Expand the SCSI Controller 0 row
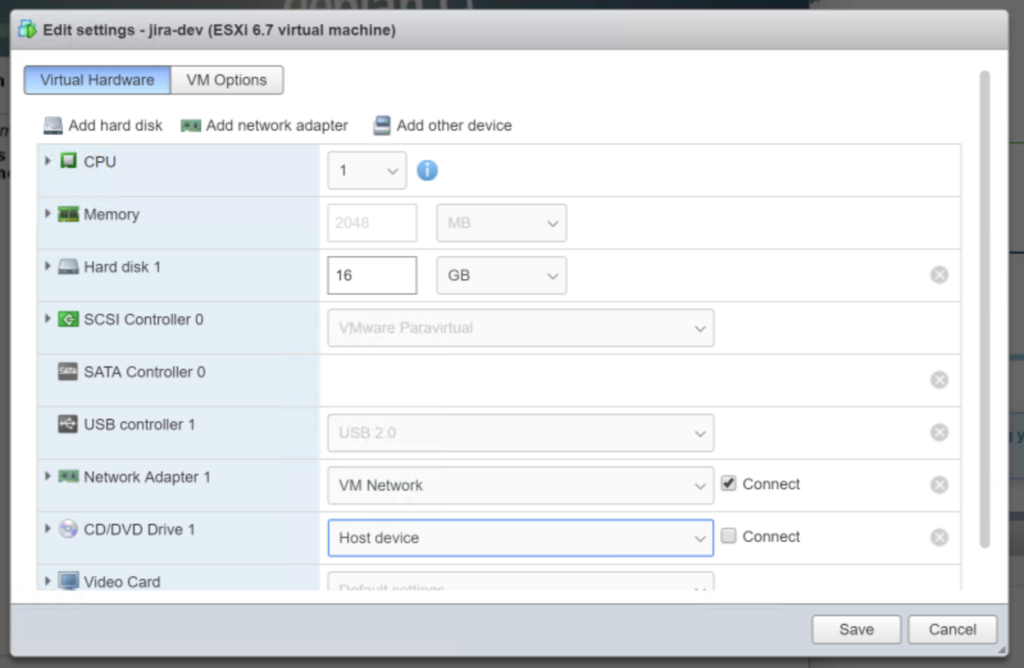 [x=48, y=319]
